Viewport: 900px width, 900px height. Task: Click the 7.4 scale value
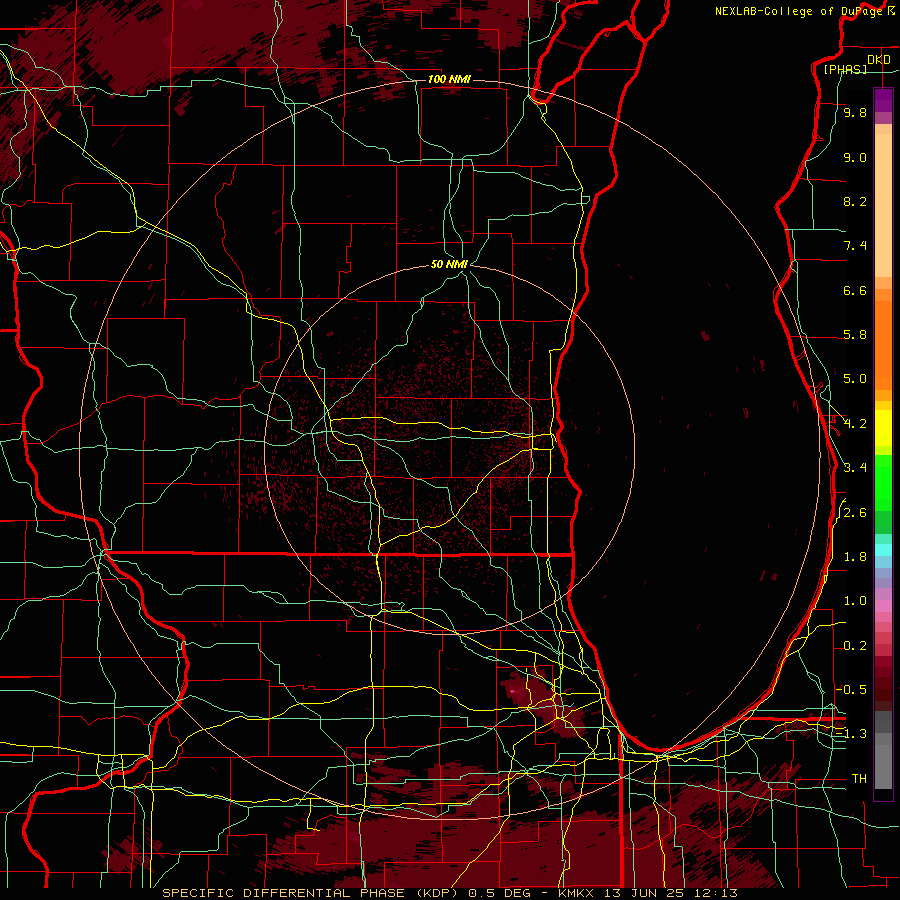[x=855, y=246]
